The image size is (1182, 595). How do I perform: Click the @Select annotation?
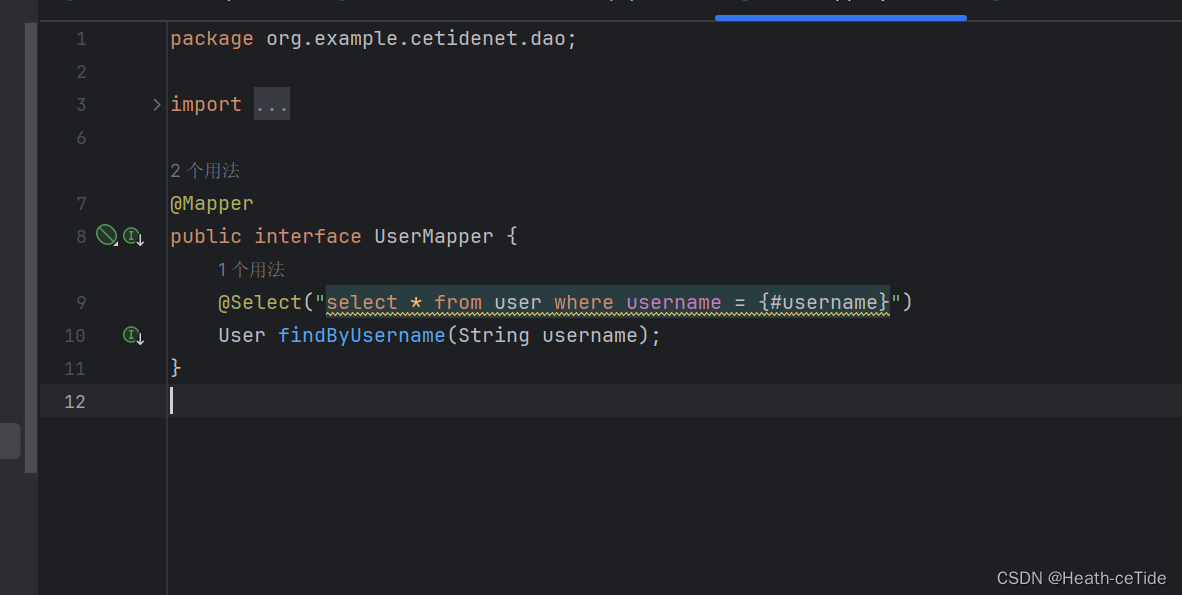(260, 302)
